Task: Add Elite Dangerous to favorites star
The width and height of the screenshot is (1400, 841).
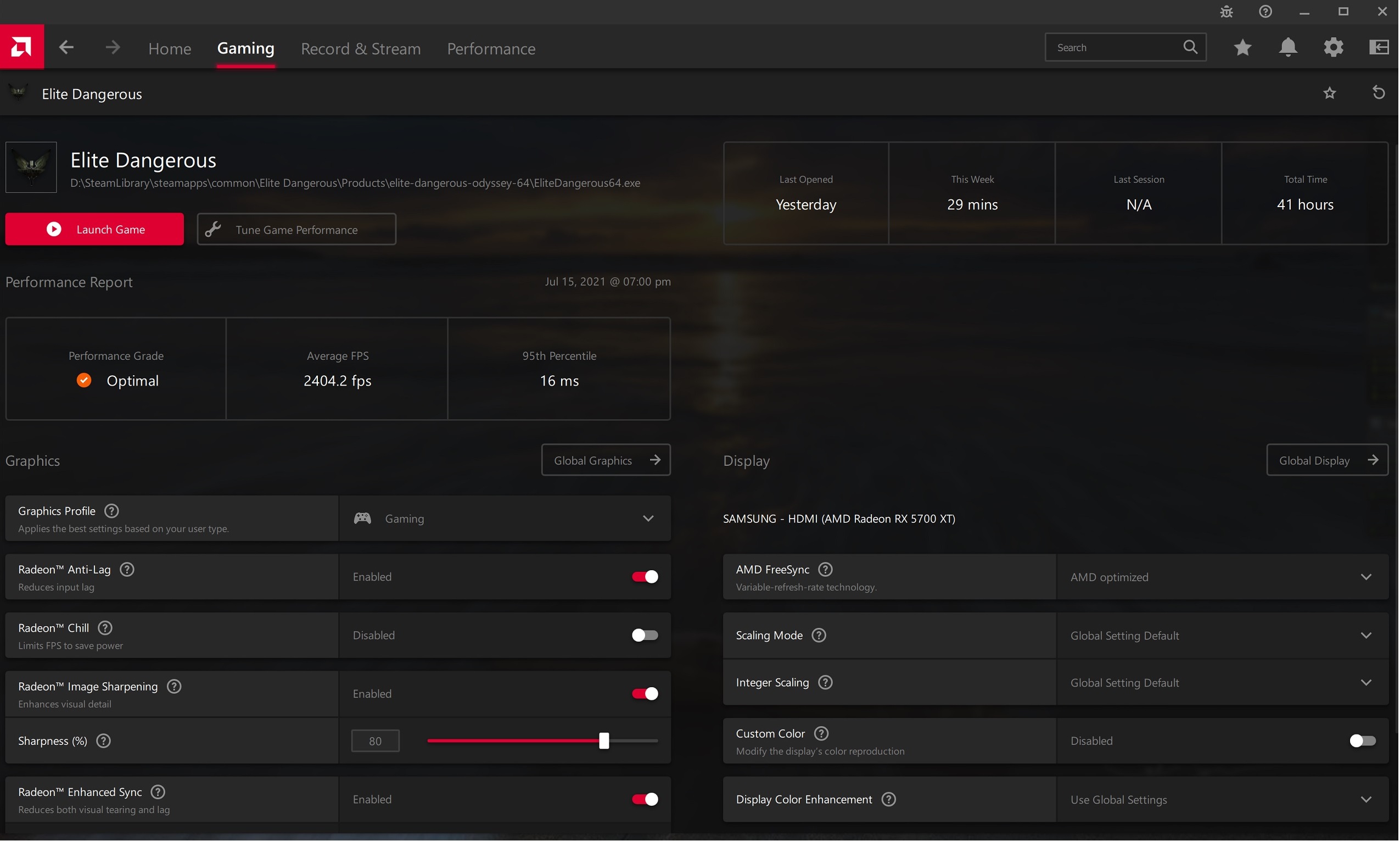Action: pyautogui.click(x=1330, y=93)
